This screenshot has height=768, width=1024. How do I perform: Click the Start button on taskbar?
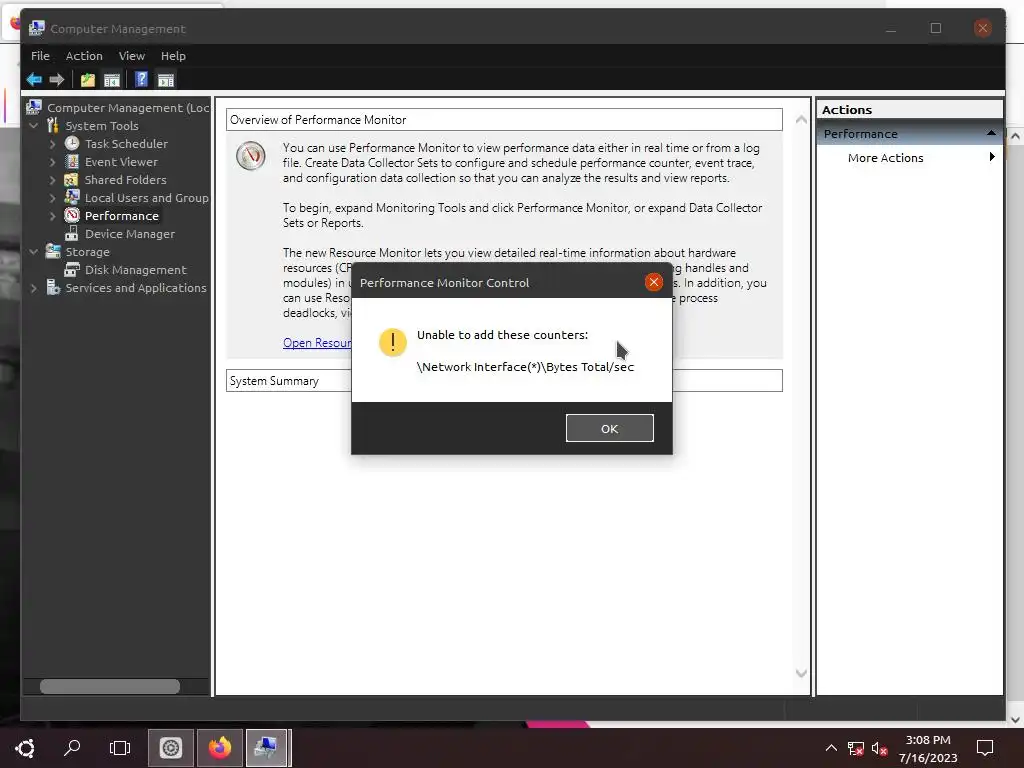click(x=25, y=748)
